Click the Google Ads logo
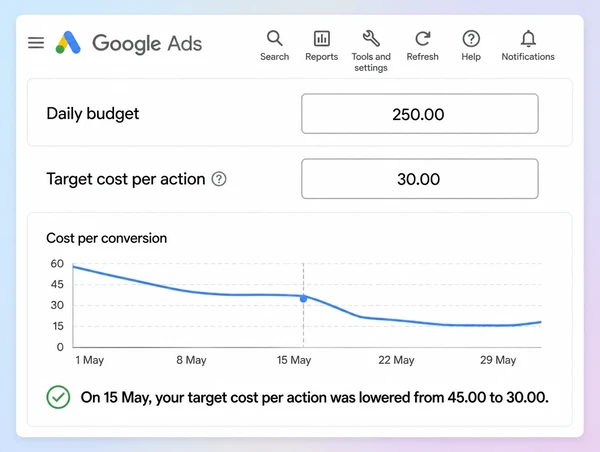Viewport: 600px width, 452px height. (x=68, y=42)
